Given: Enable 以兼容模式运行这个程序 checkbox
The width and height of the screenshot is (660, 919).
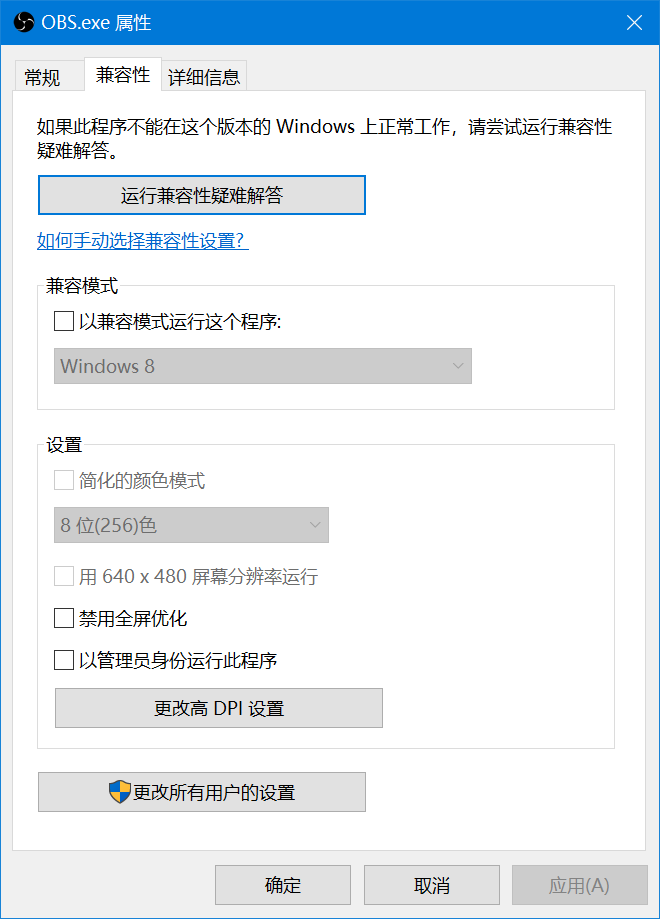Looking at the screenshot, I should click(x=64, y=322).
